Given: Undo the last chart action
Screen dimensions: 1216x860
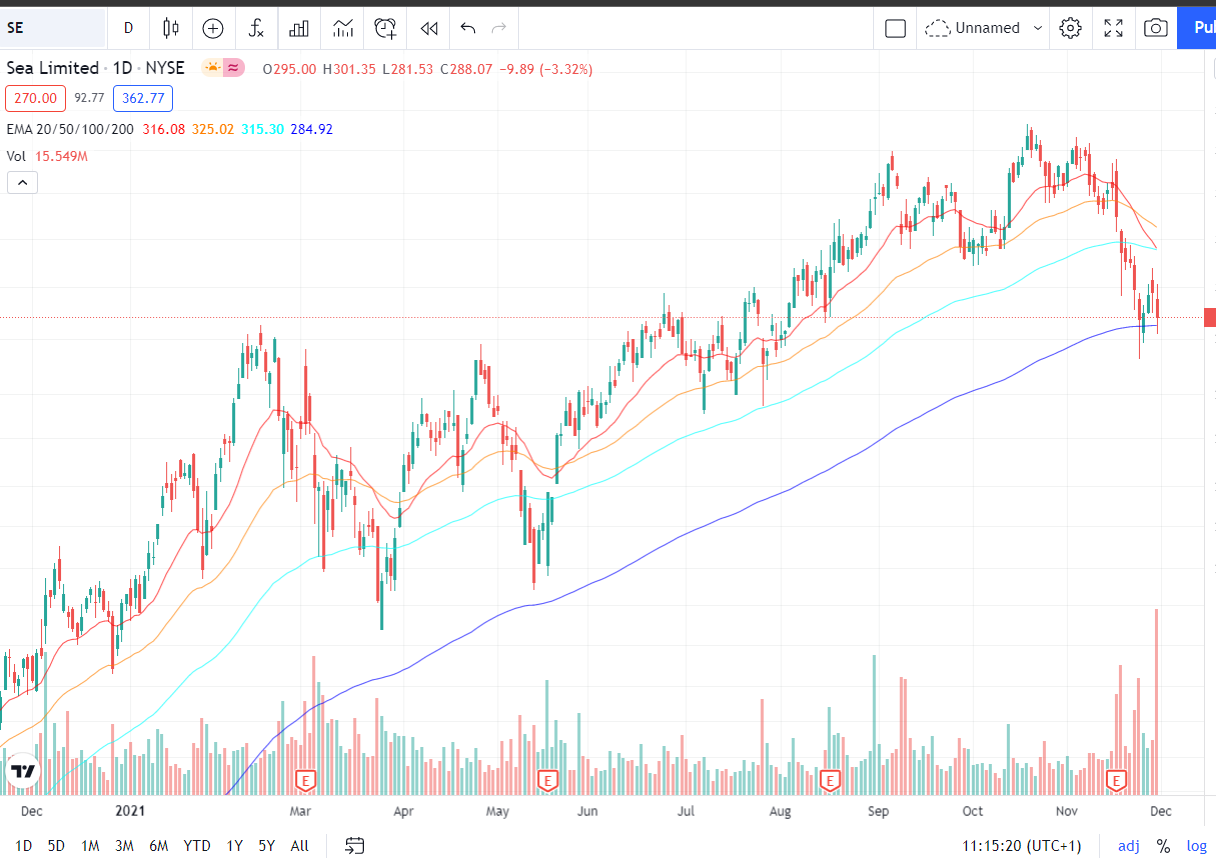Looking at the screenshot, I should click(x=467, y=28).
